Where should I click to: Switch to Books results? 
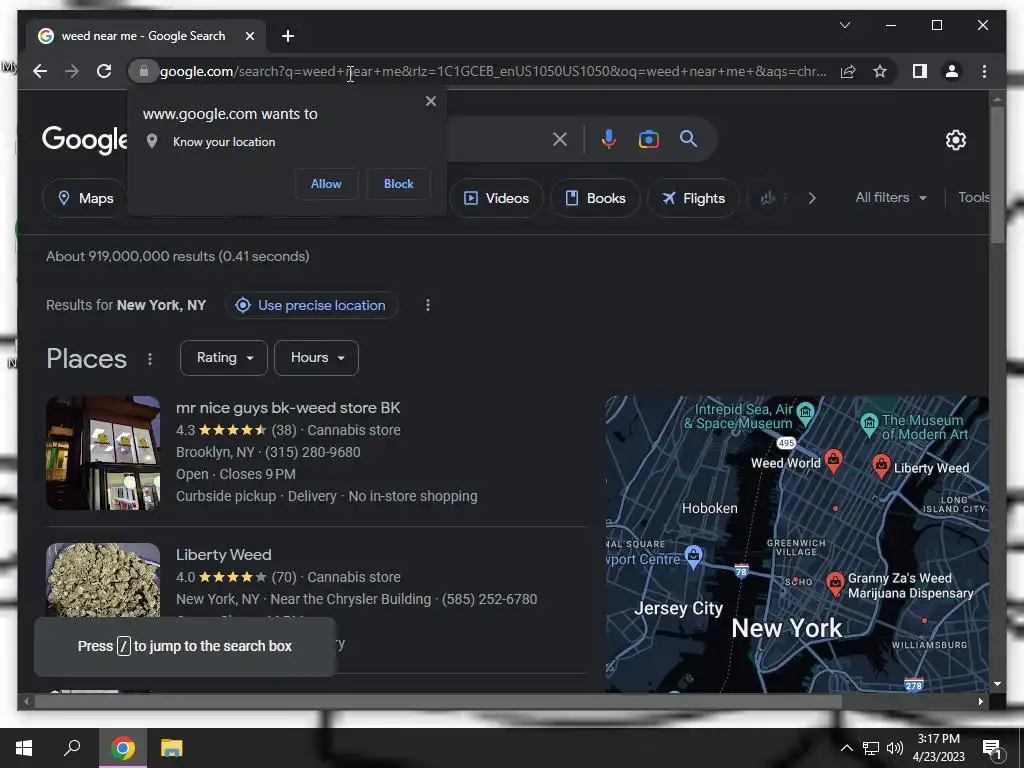point(595,198)
